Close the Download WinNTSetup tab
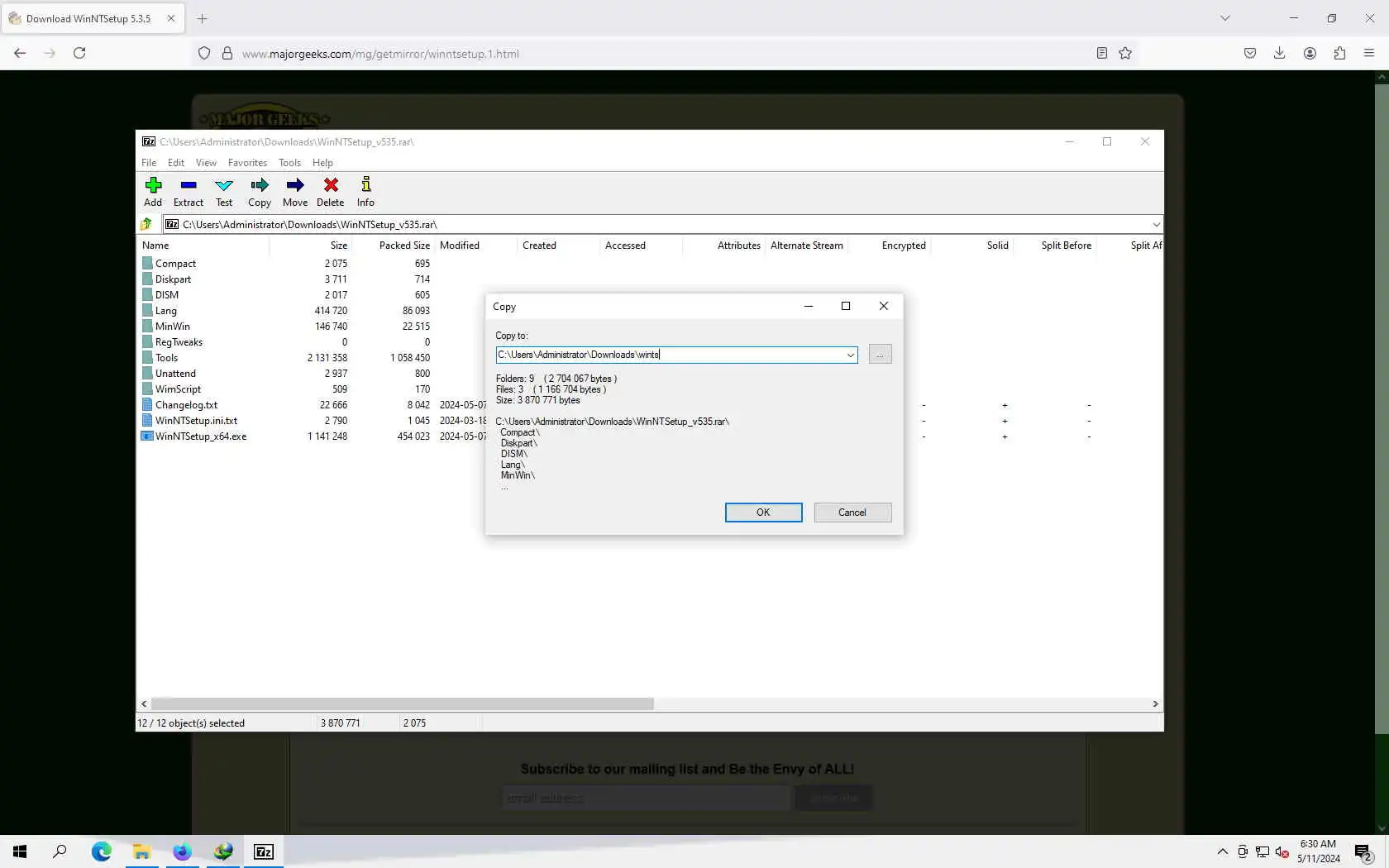Screen dimensions: 1389x868 [171, 18]
